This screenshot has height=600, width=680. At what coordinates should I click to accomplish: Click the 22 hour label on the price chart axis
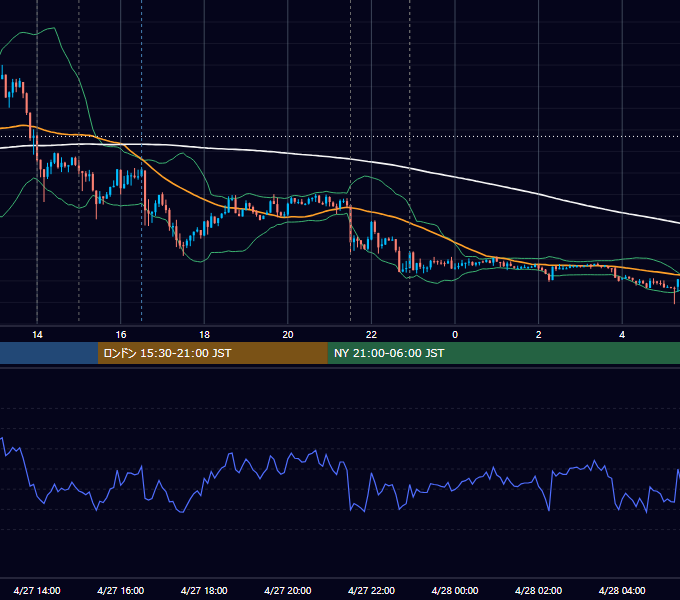(371, 335)
